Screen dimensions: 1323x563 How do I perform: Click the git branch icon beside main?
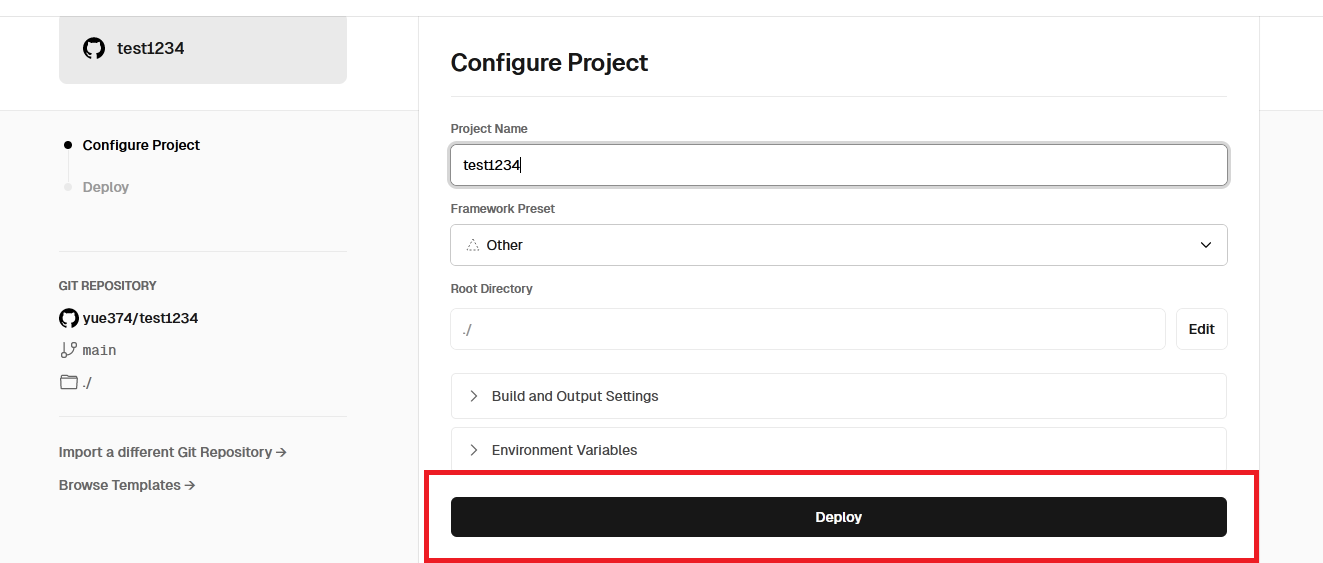click(68, 350)
